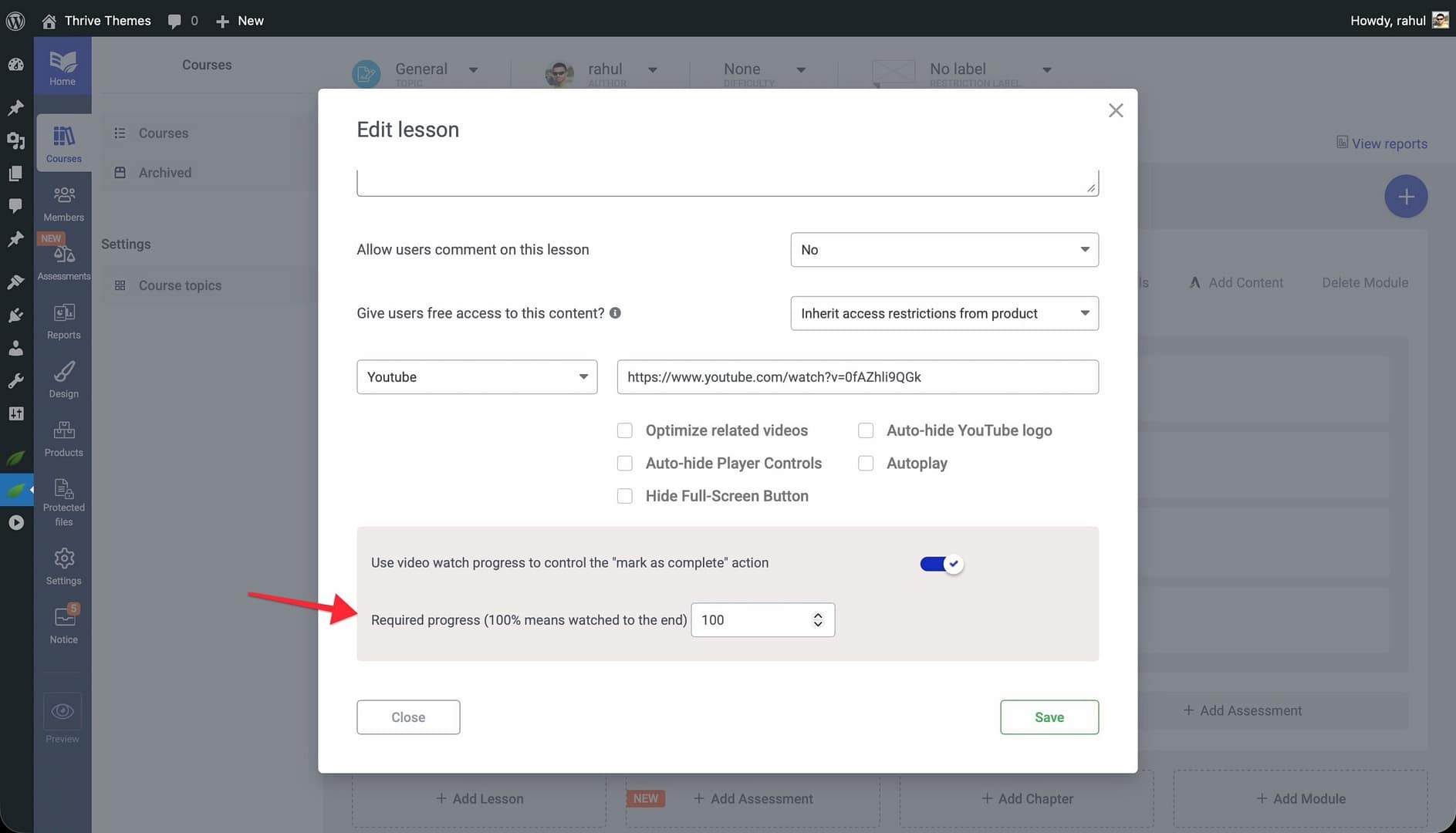Click Thrive Themes in admin bar
The image size is (1456, 833).
point(107,21)
